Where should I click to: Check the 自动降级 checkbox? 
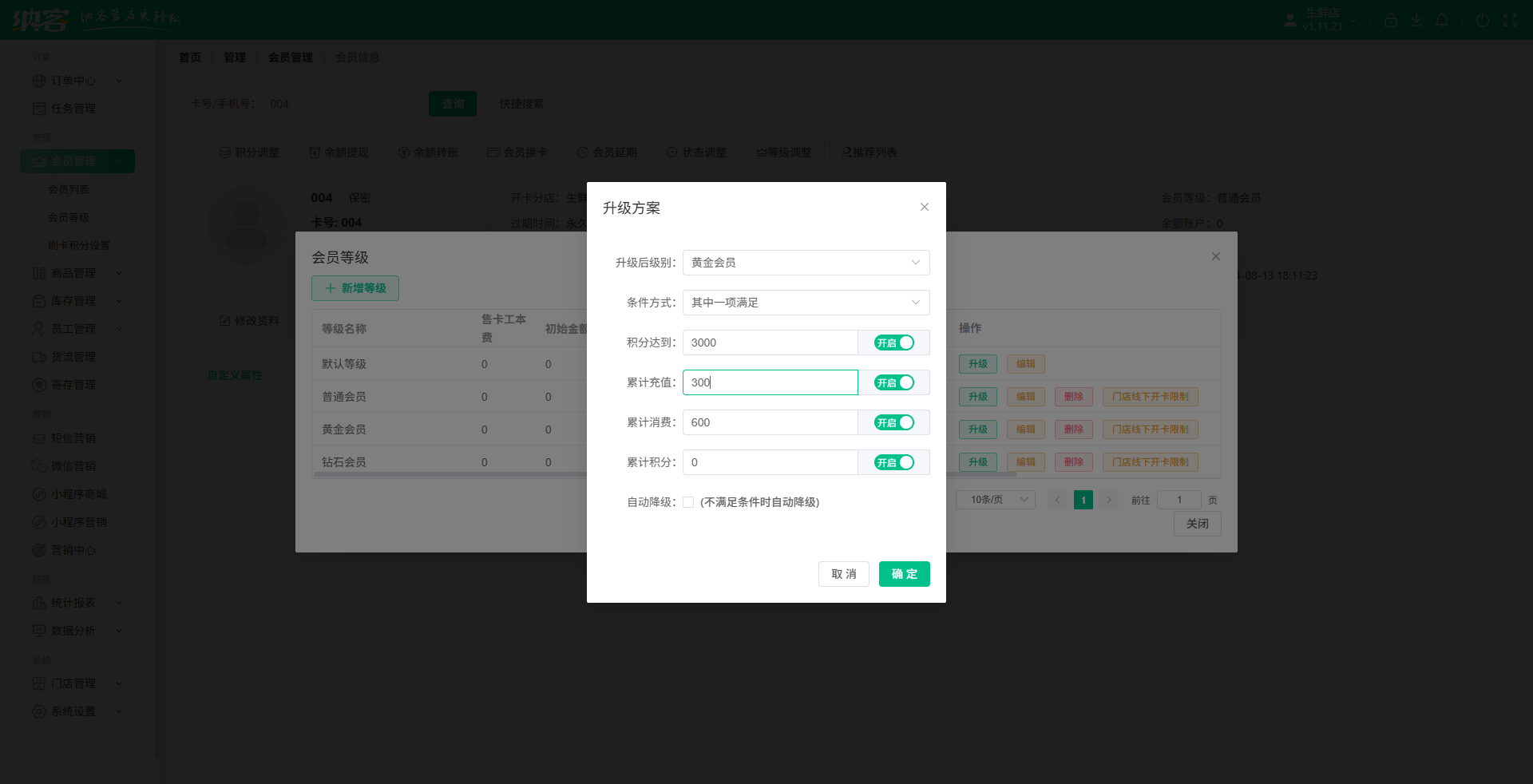pyautogui.click(x=688, y=502)
